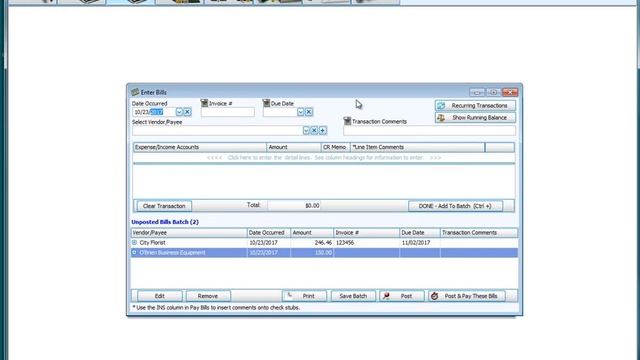The image size is (640, 360).
Task: Click the Clear Transaction button
Action: tap(164, 206)
